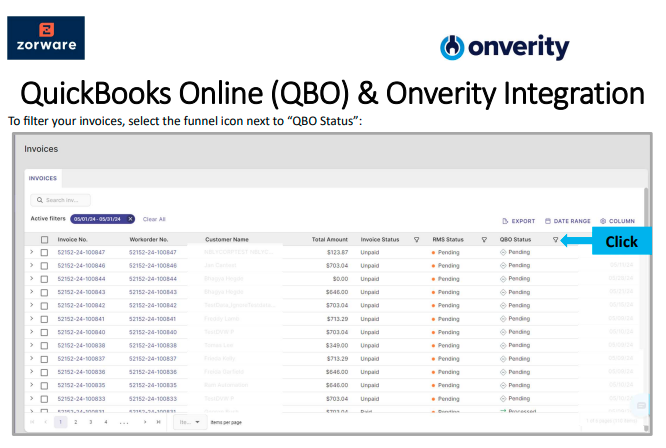
Task: Check the box for invoice 52152-24-100844
Action: pyautogui.click(x=44, y=279)
